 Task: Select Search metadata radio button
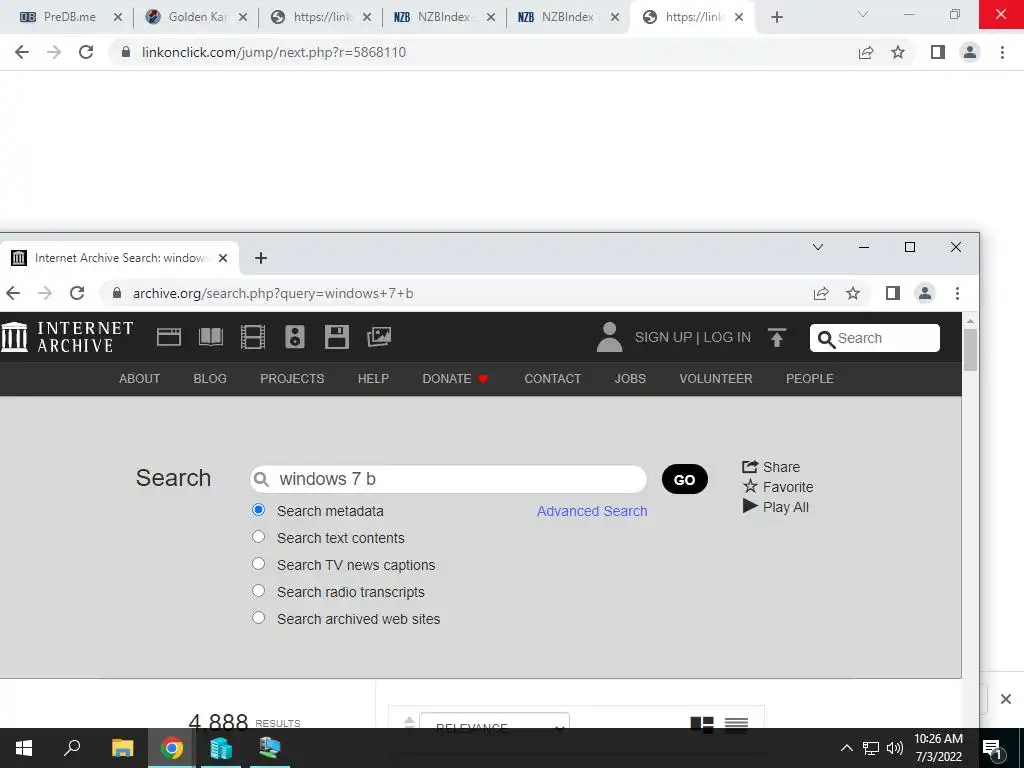[259, 509]
